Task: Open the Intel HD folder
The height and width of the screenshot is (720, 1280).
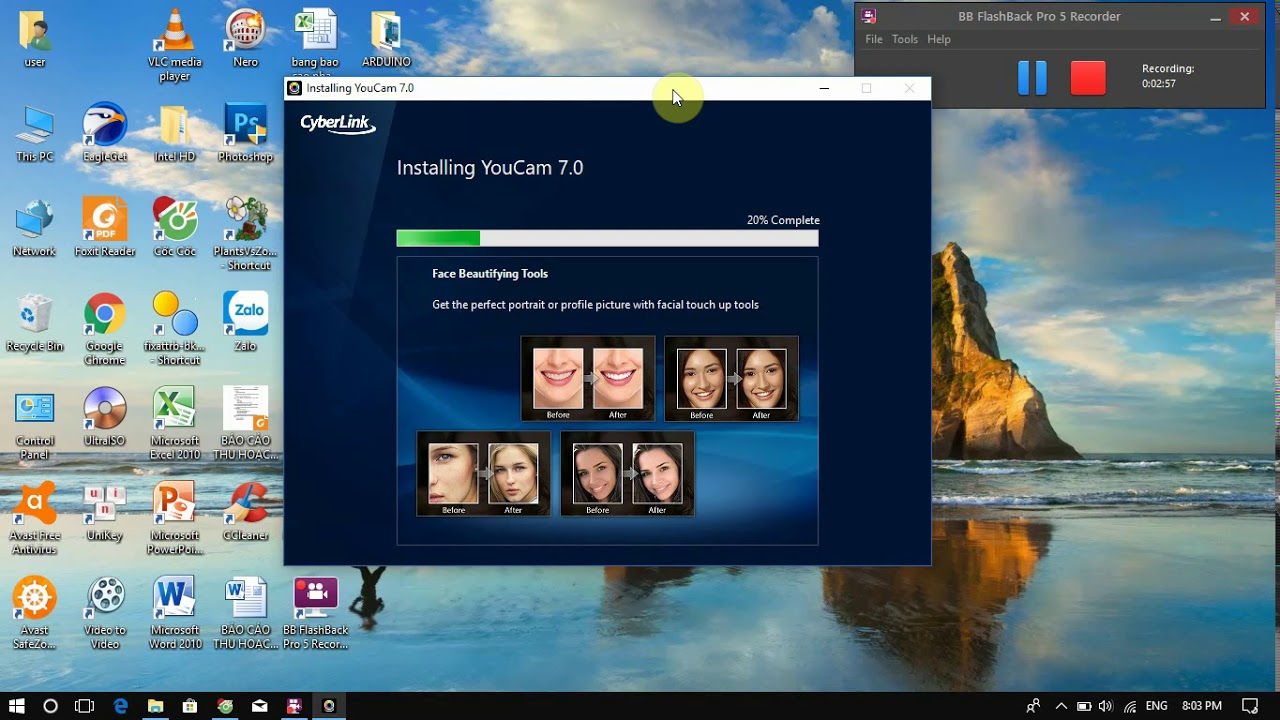Action: (175, 133)
